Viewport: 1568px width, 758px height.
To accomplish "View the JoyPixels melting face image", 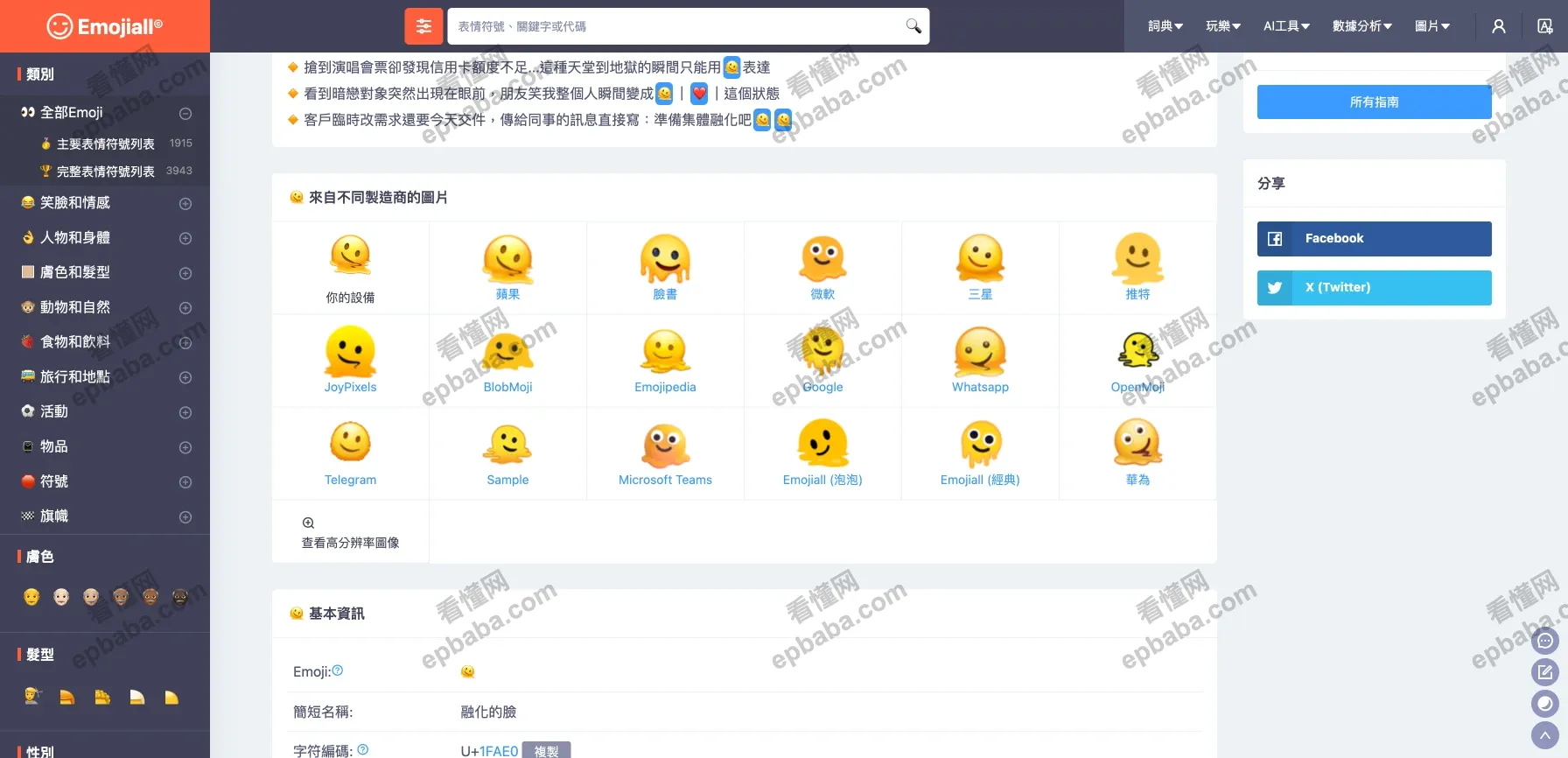I will 351,352.
